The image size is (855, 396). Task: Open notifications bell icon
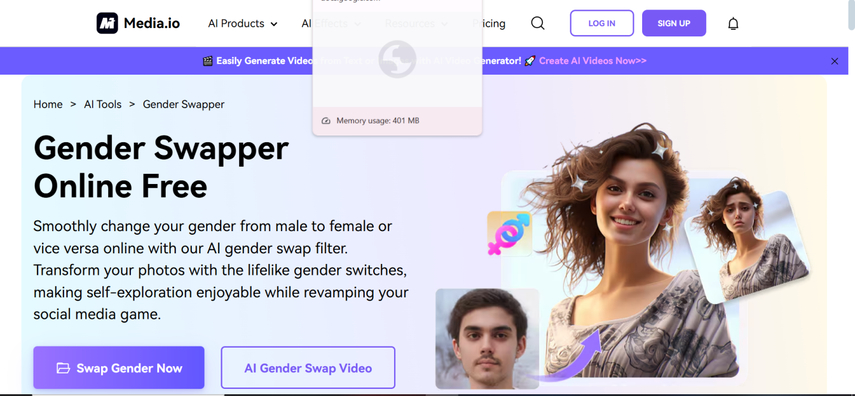click(x=733, y=23)
